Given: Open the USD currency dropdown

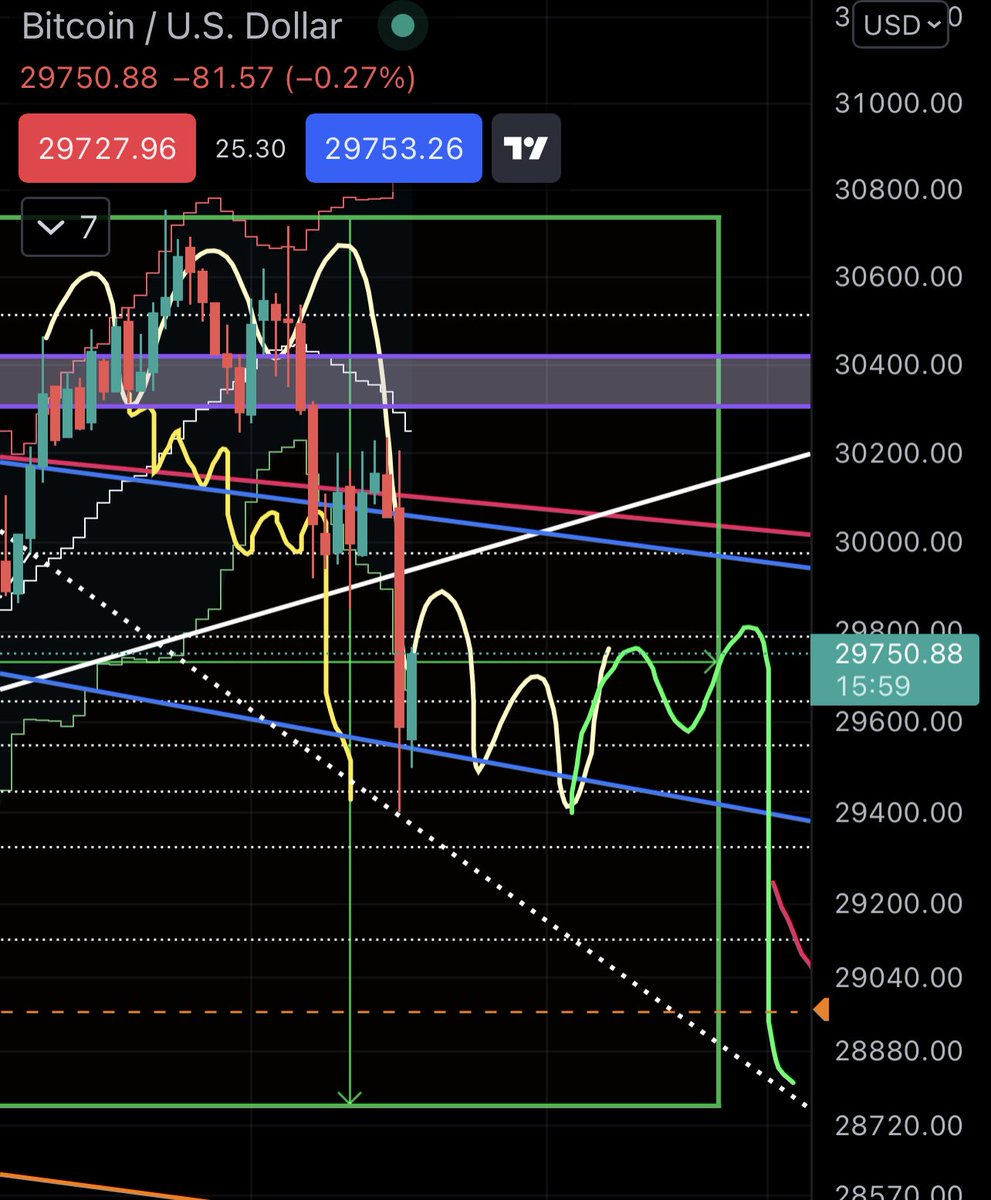Looking at the screenshot, I should [899, 24].
